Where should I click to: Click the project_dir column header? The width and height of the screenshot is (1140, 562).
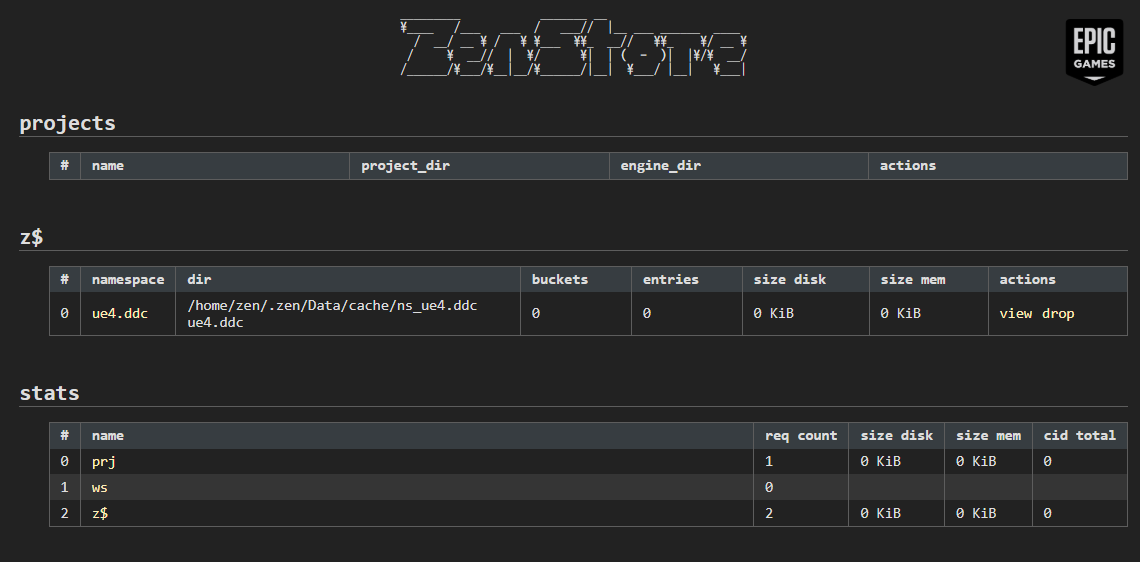(405, 165)
